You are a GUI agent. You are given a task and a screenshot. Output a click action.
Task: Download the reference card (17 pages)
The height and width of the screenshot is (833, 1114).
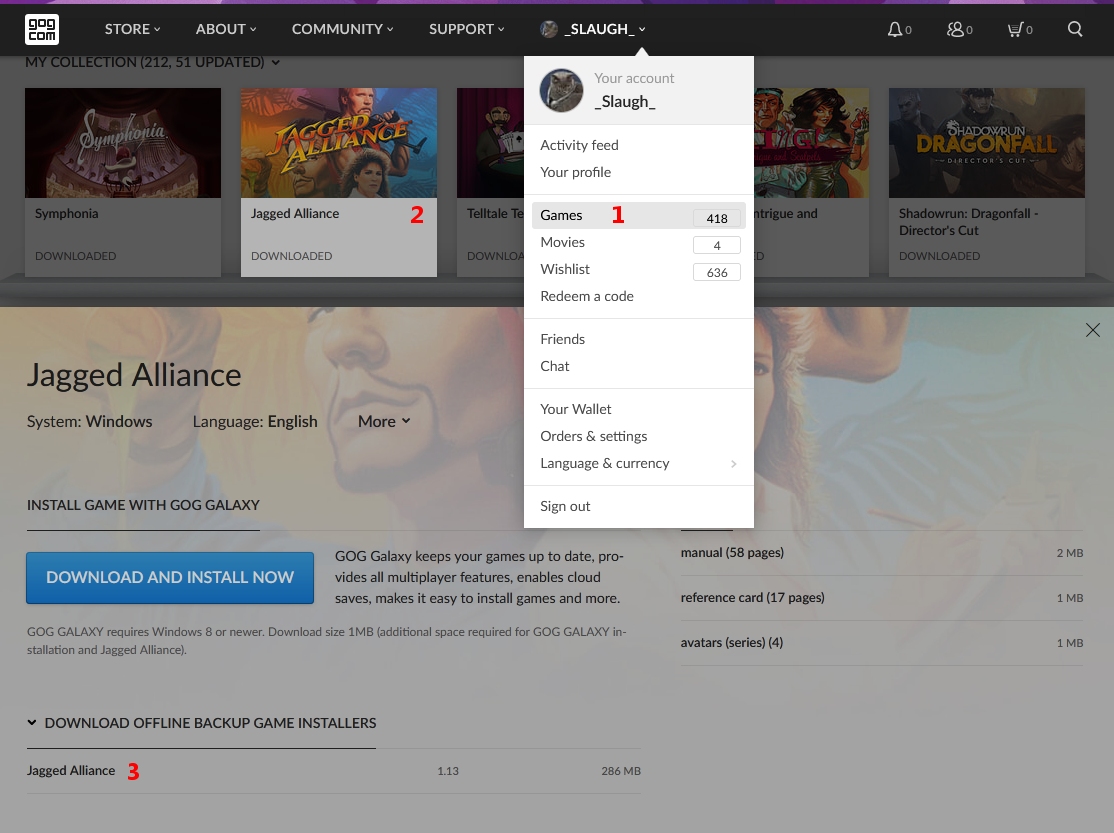(x=882, y=598)
